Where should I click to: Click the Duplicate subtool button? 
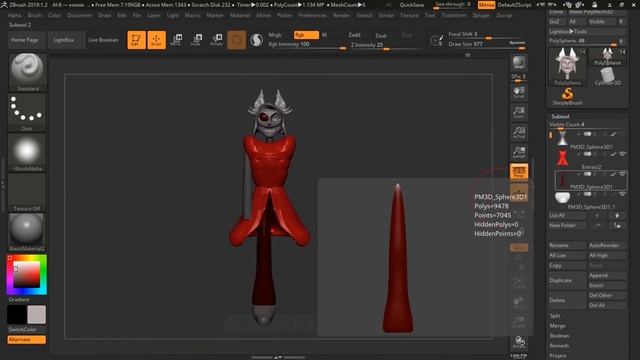pyautogui.click(x=567, y=280)
